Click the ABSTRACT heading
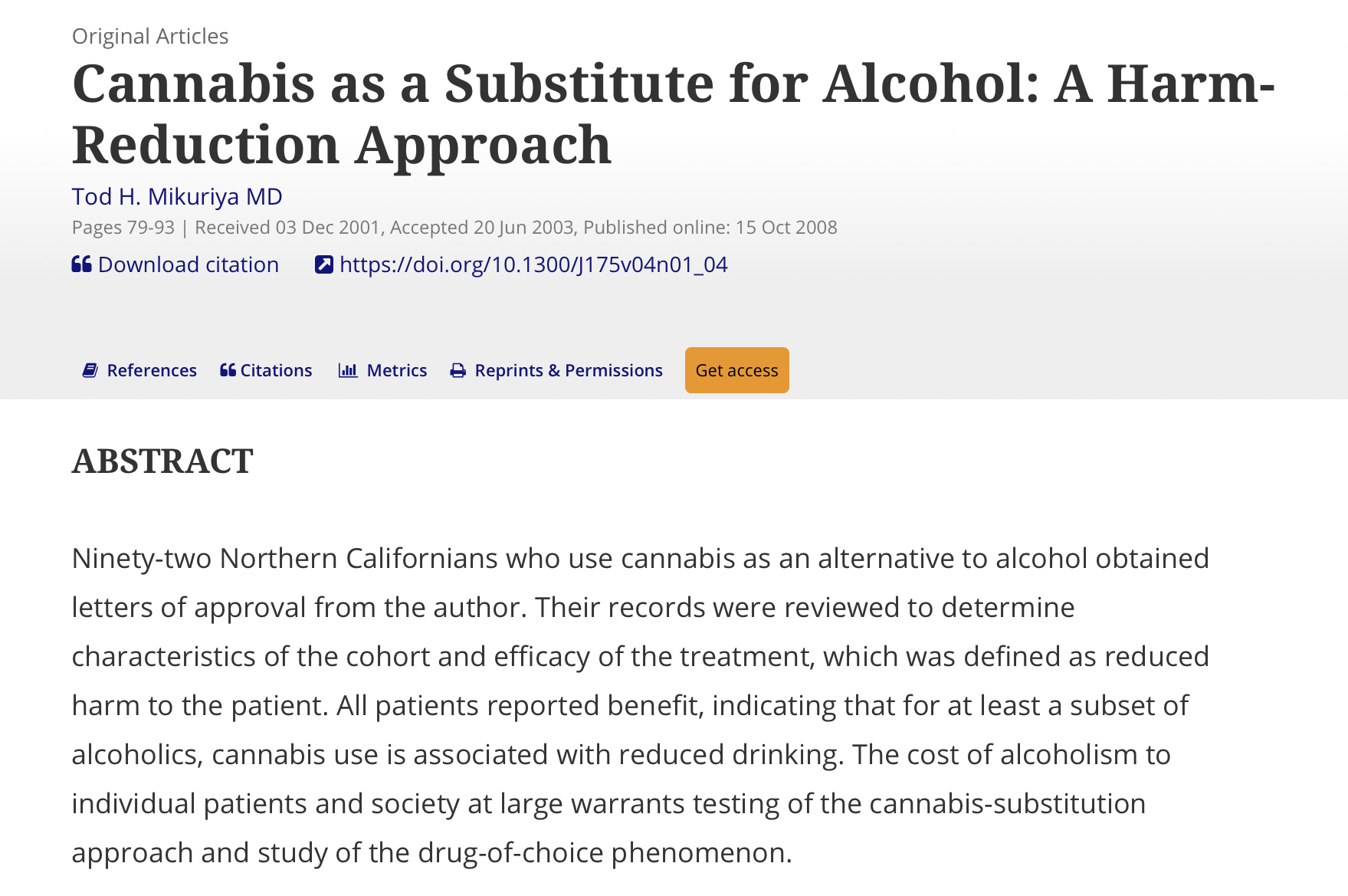 click(x=162, y=461)
